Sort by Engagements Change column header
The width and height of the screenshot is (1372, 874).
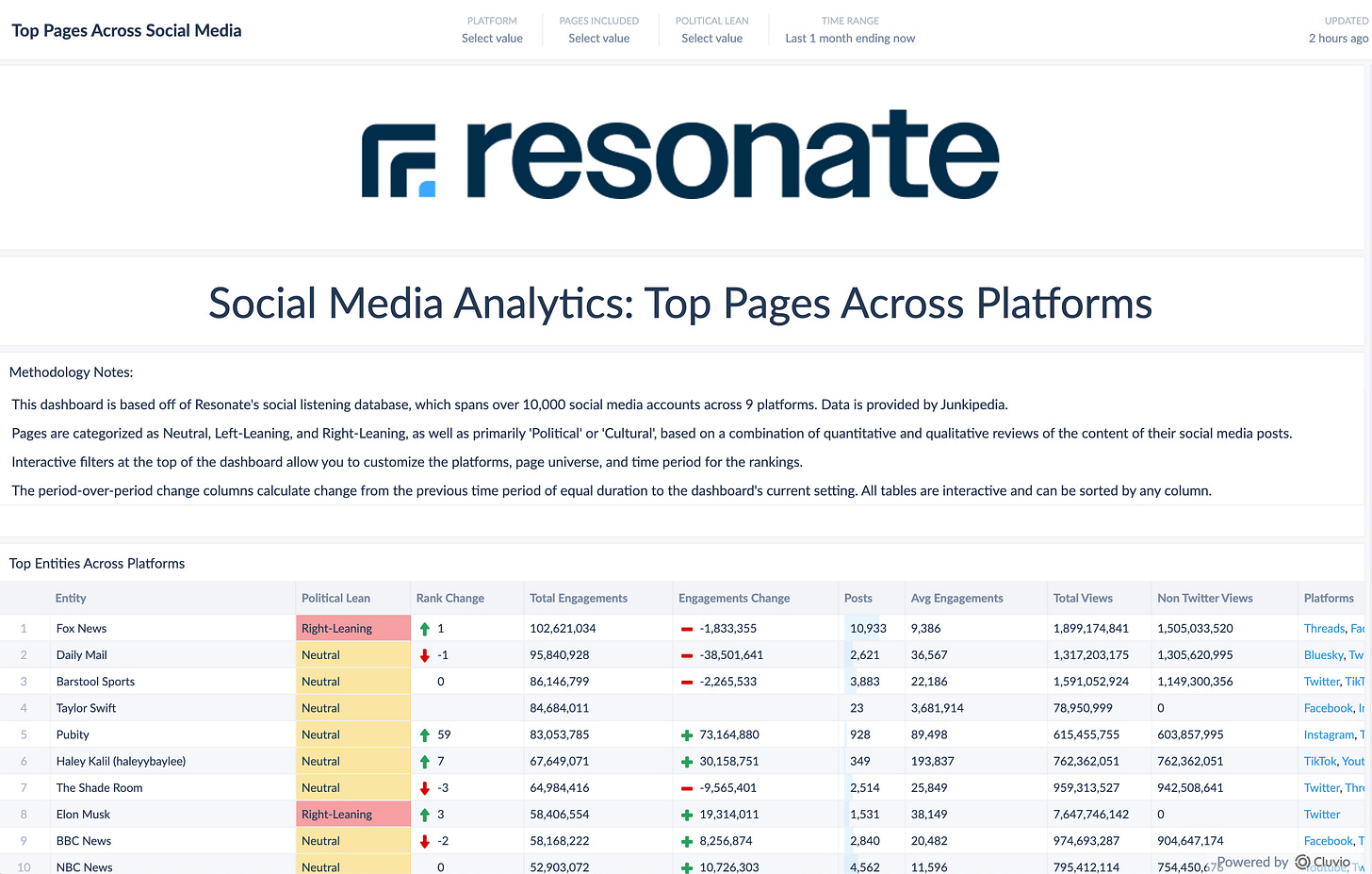734,598
